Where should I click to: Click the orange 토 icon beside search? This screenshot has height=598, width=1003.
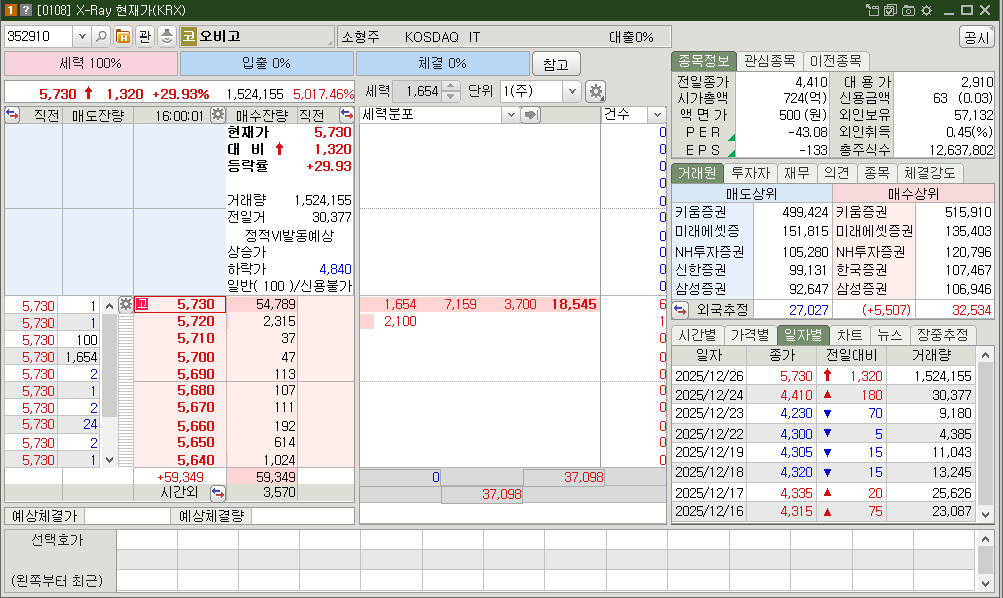pyautogui.click(x=120, y=36)
